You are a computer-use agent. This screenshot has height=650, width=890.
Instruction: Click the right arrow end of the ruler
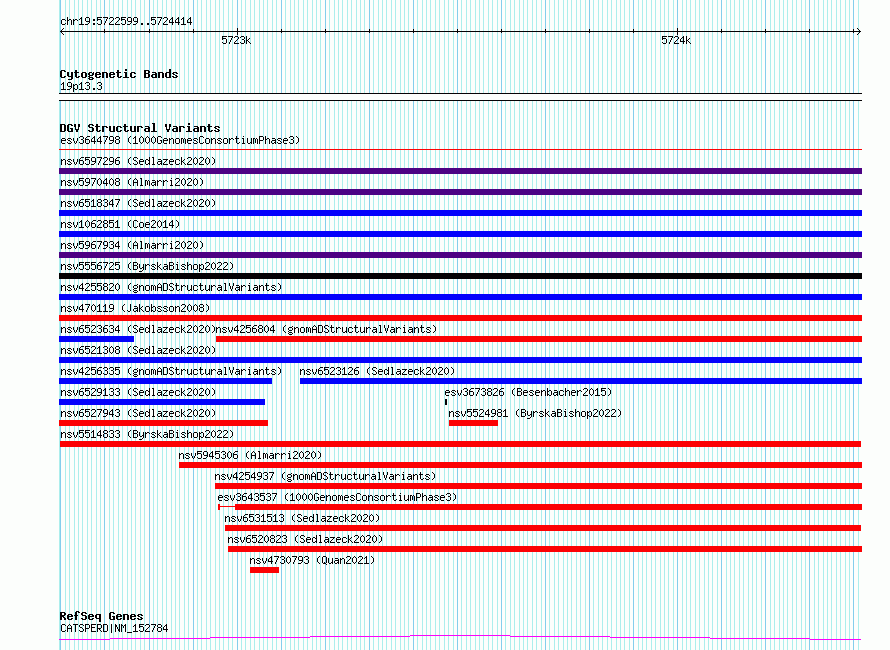coord(858,32)
